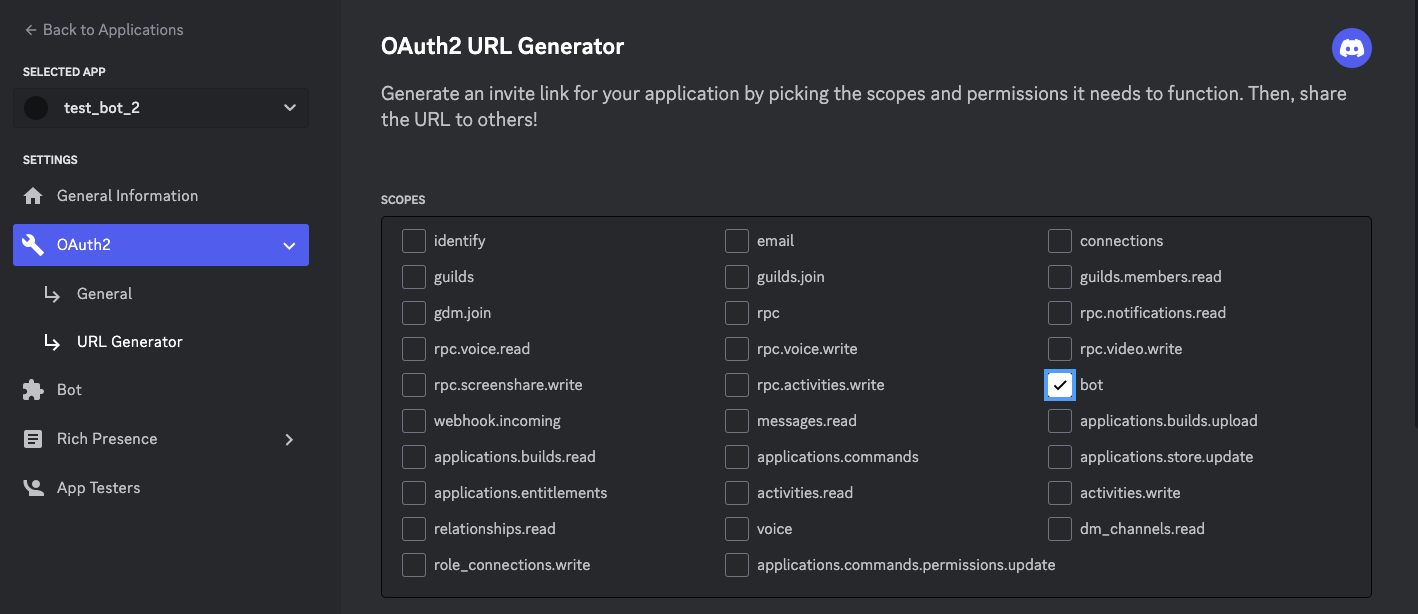The height and width of the screenshot is (614, 1418).
Task: Click the Rich Presence document icon
Action: point(33,439)
